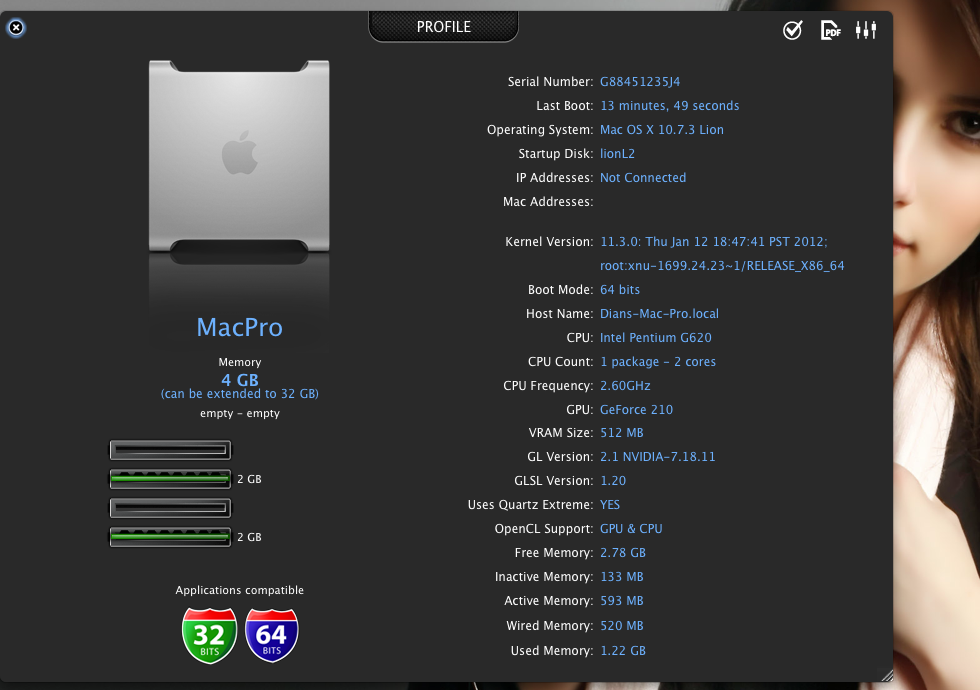
Task: Click the 32 bits compatibility badge
Action: pyautogui.click(x=209, y=635)
